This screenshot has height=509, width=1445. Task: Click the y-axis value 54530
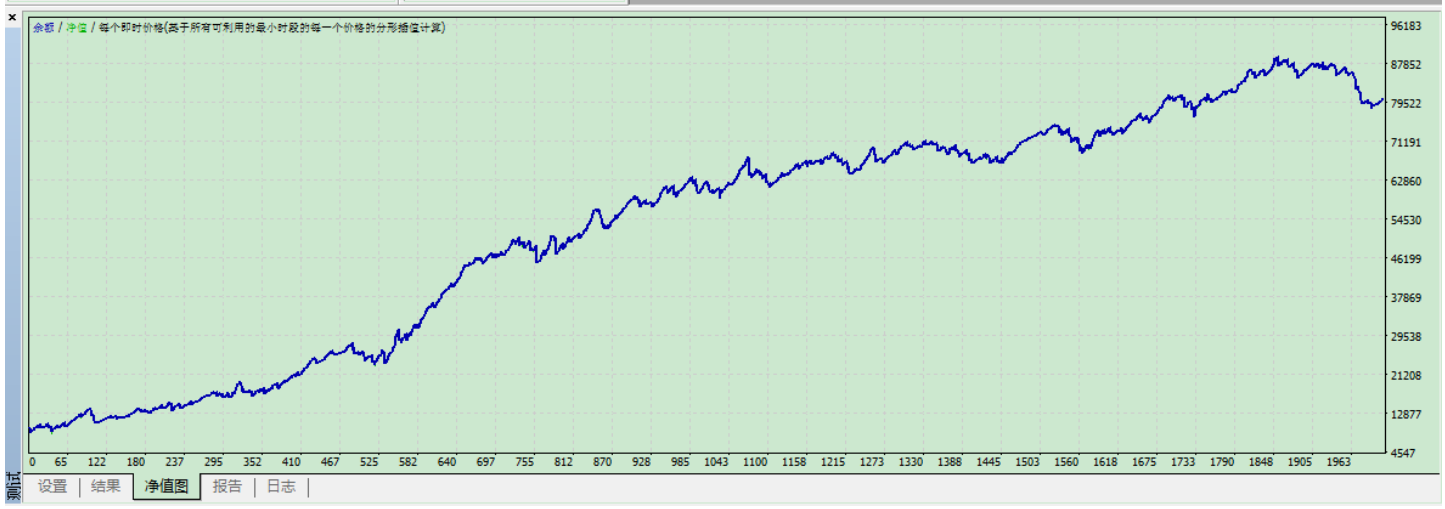(1405, 220)
